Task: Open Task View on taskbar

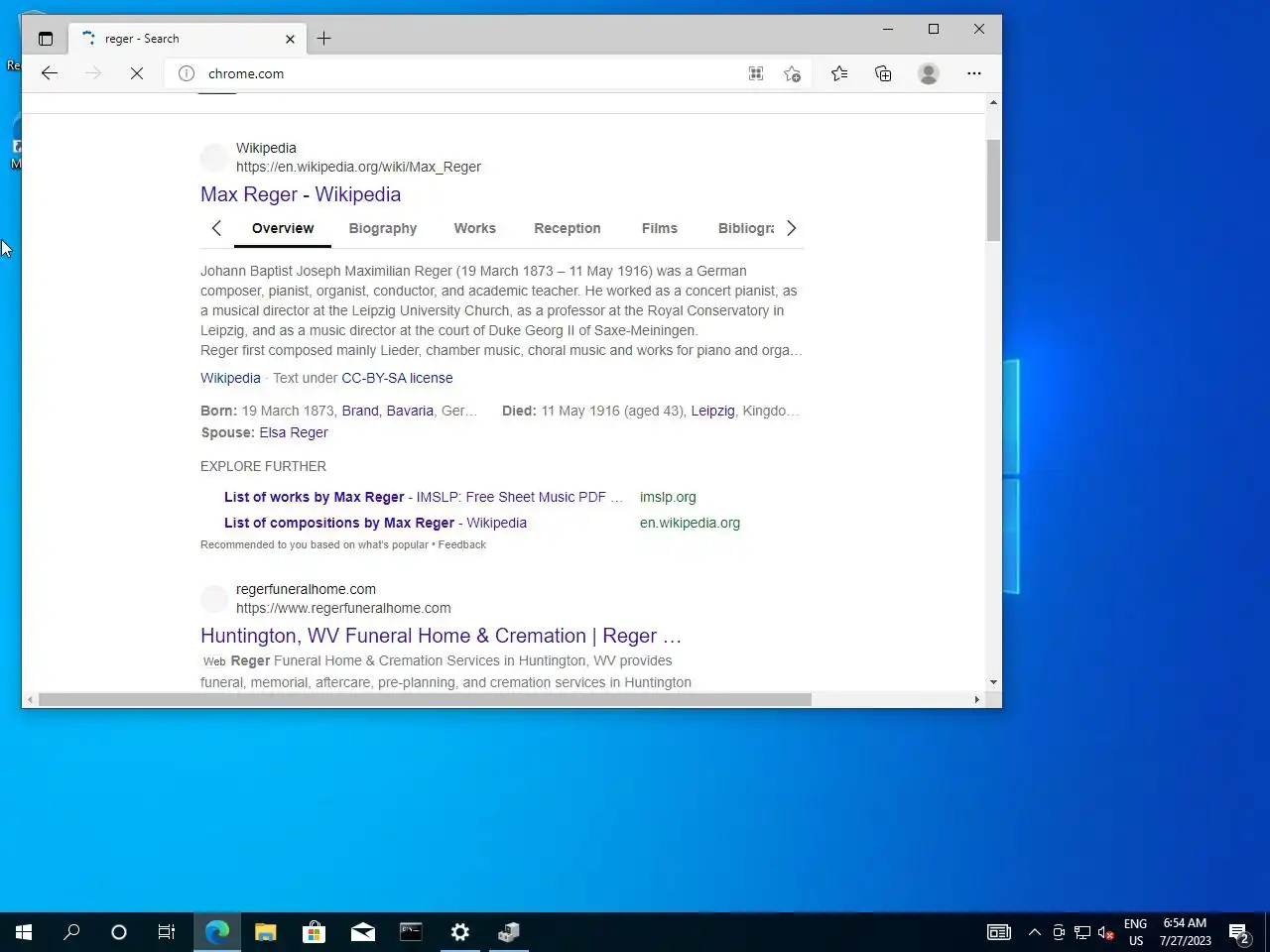Action: [167, 932]
